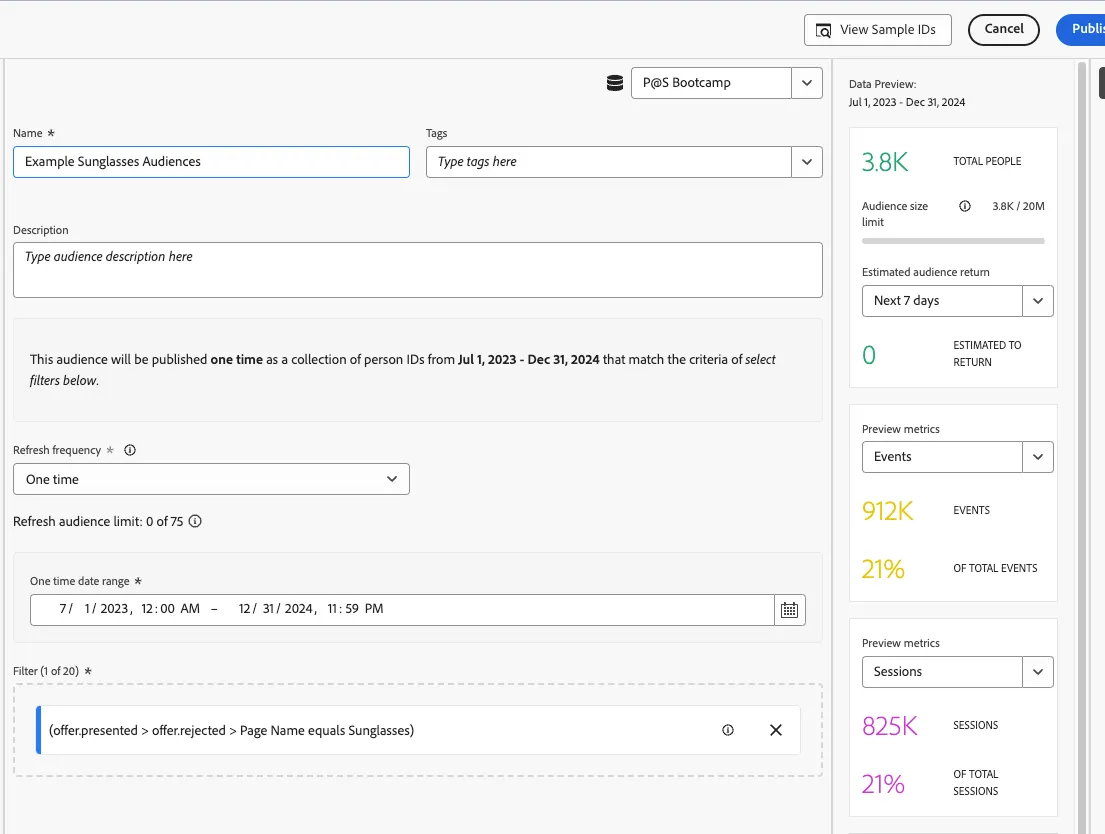The width and height of the screenshot is (1105, 834).
Task: Open the calendar date picker icon
Action: click(789, 610)
